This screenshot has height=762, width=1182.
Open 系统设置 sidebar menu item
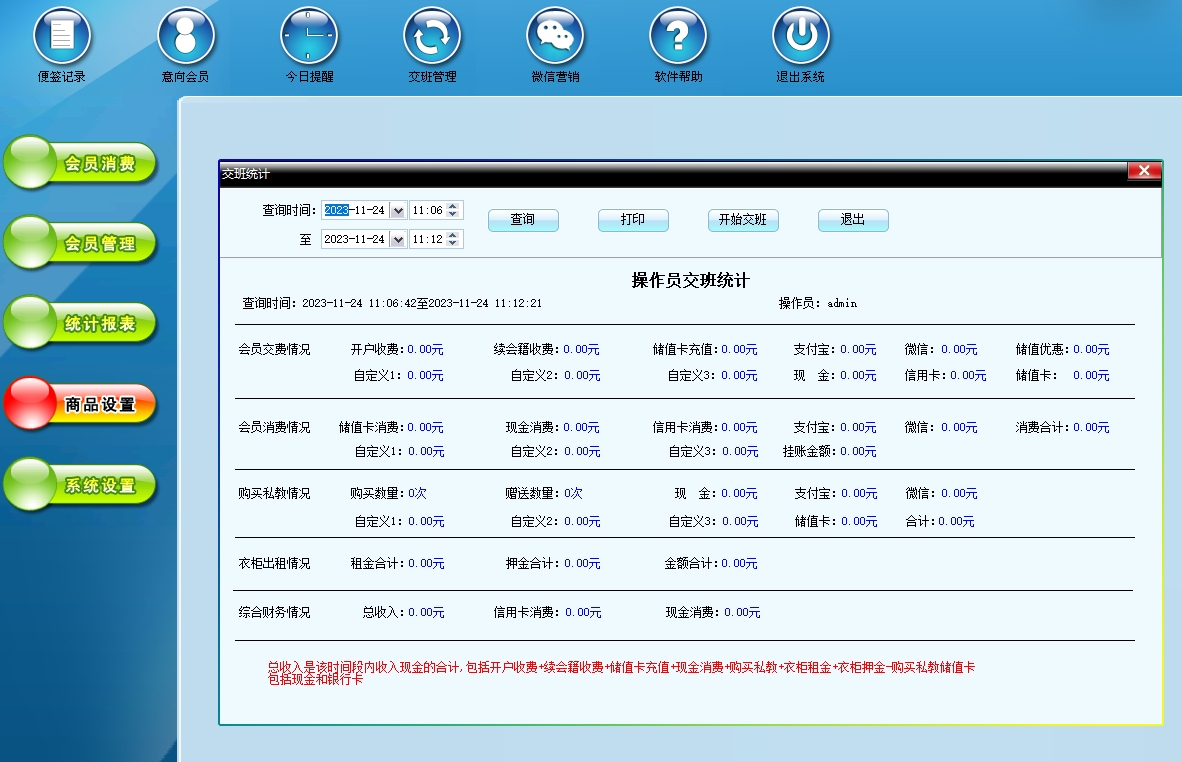pos(82,485)
